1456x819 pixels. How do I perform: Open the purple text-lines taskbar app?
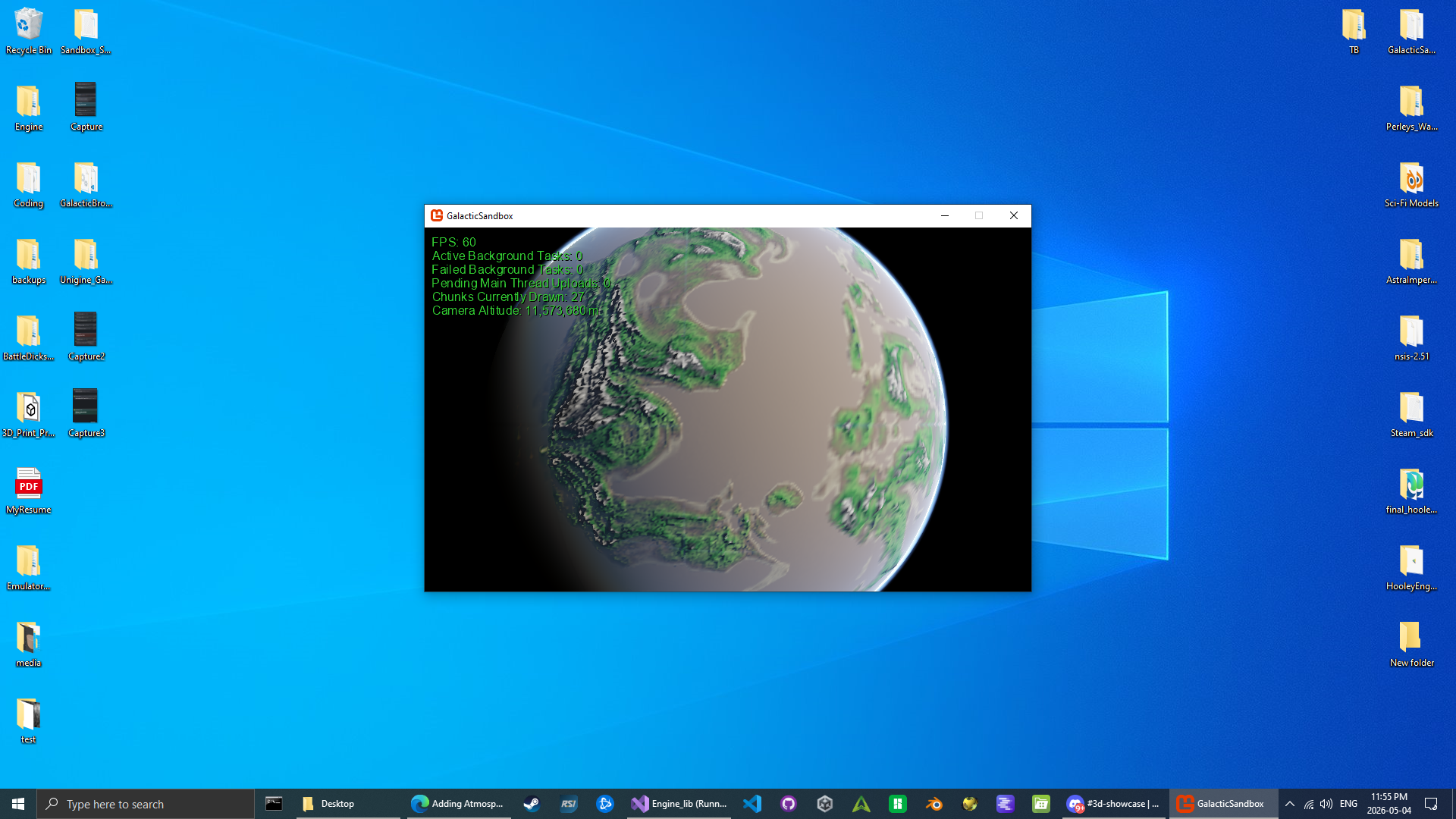[1006, 804]
